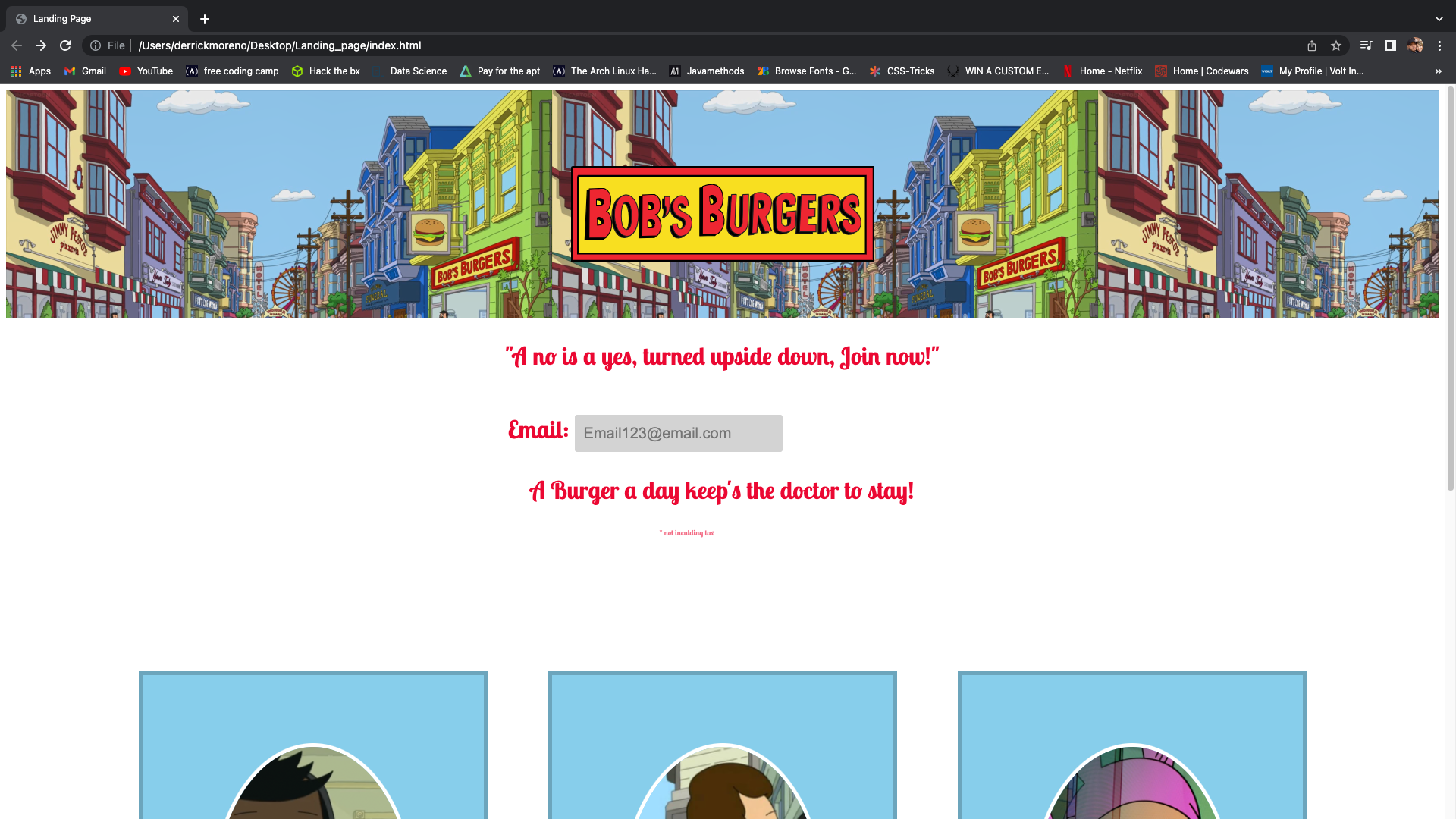
Task: Show hidden bookmarks overflow chevron
Action: (1439, 71)
